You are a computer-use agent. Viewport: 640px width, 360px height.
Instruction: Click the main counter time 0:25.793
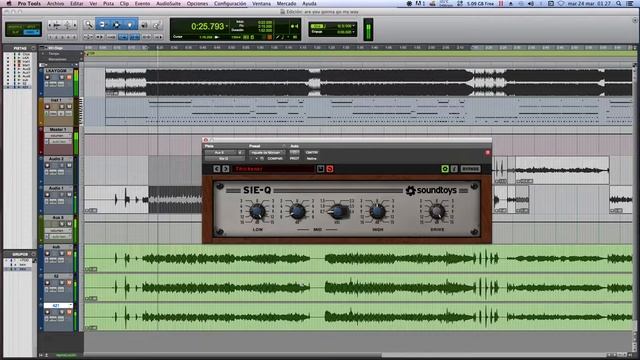tap(207, 26)
